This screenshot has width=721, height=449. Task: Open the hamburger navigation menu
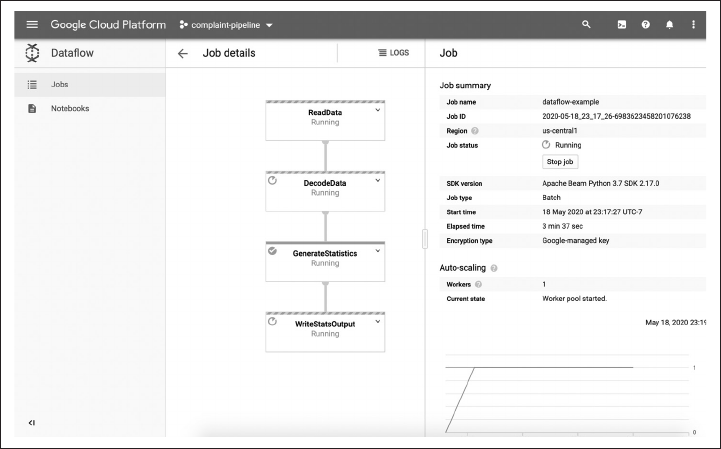coord(32,24)
